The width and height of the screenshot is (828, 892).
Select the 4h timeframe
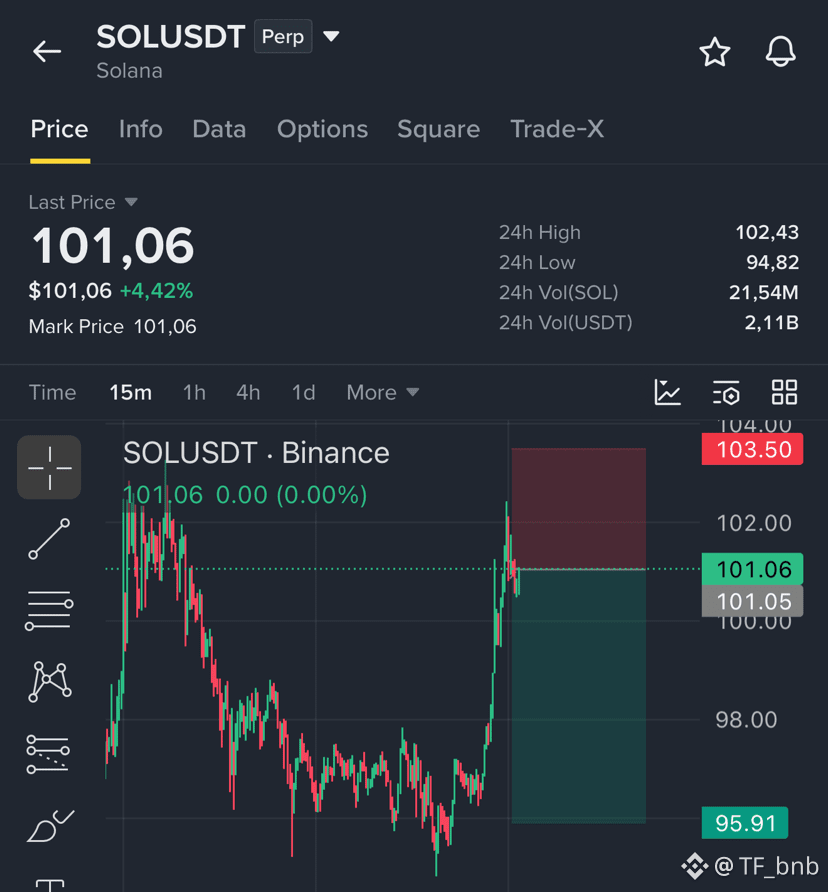click(x=248, y=393)
